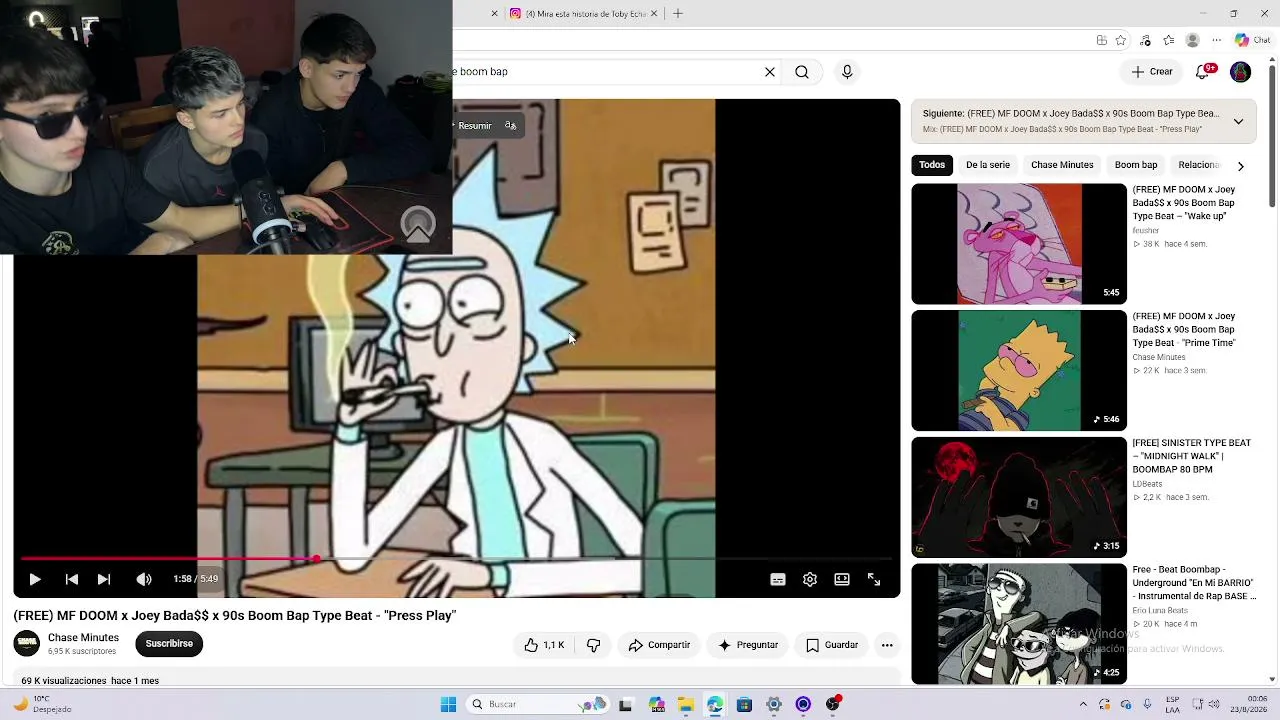This screenshot has width=1280, height=720.
Task: Subscribe to Chase Minutes with Suscribirse
Action: 169,644
